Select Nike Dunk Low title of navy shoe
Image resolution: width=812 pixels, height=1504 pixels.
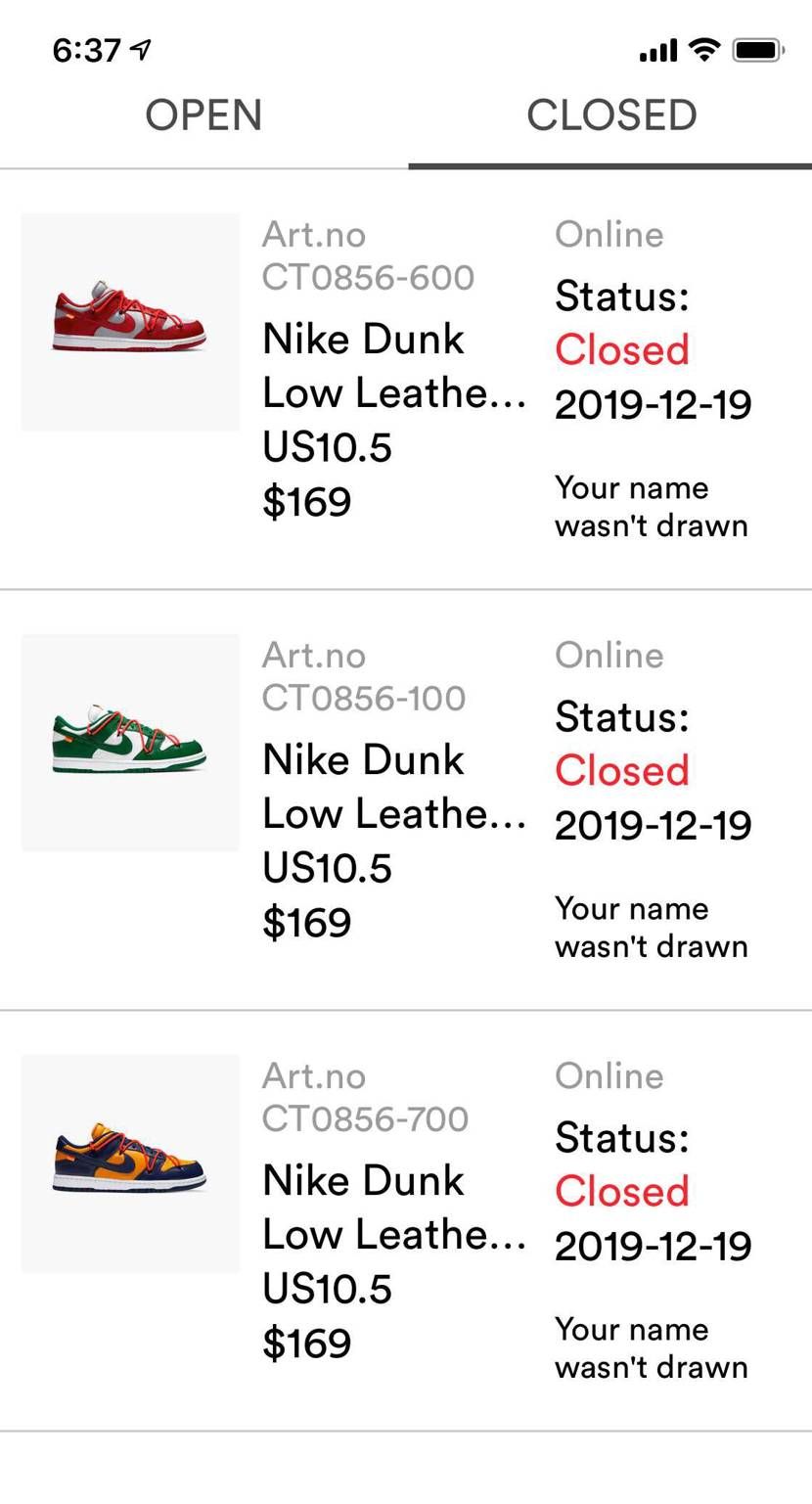pyautogui.click(x=394, y=1208)
